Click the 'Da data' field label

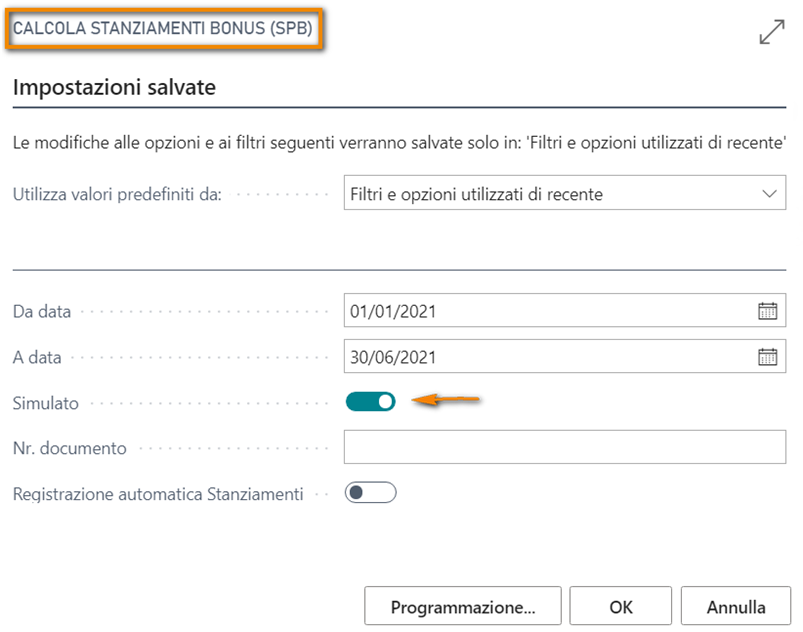(x=42, y=311)
